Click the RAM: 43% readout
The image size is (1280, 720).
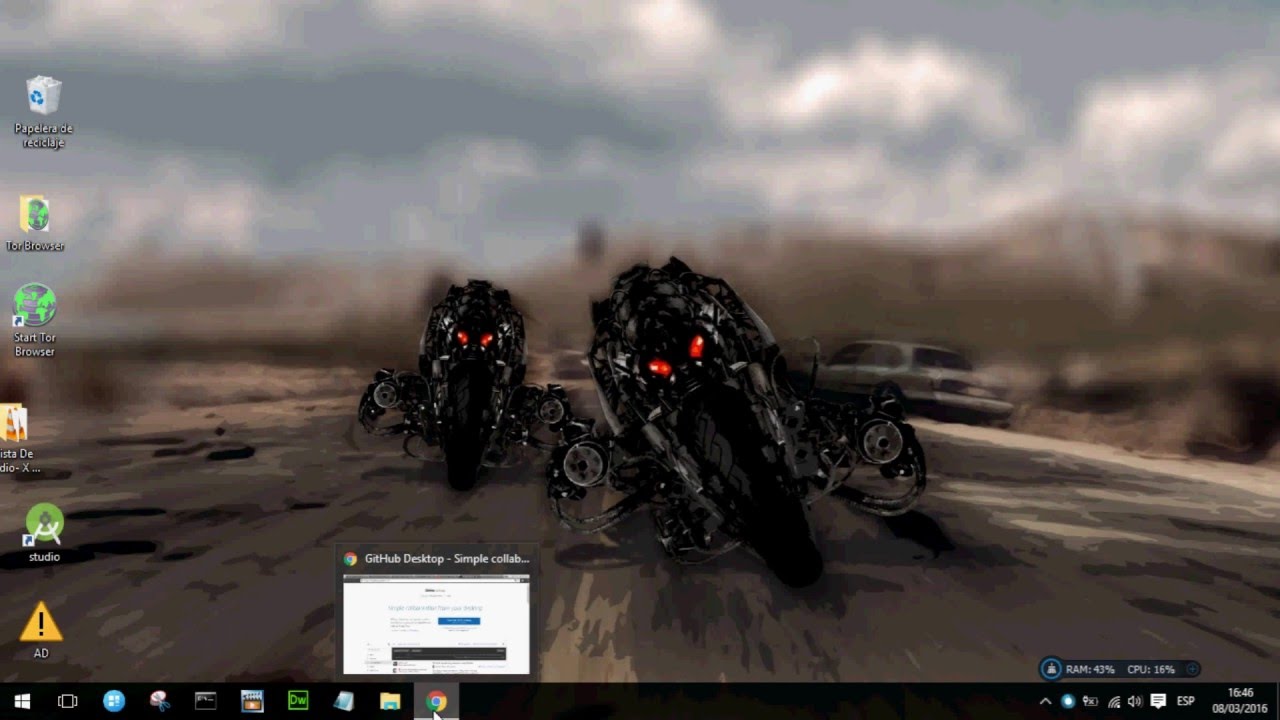click(x=1090, y=669)
